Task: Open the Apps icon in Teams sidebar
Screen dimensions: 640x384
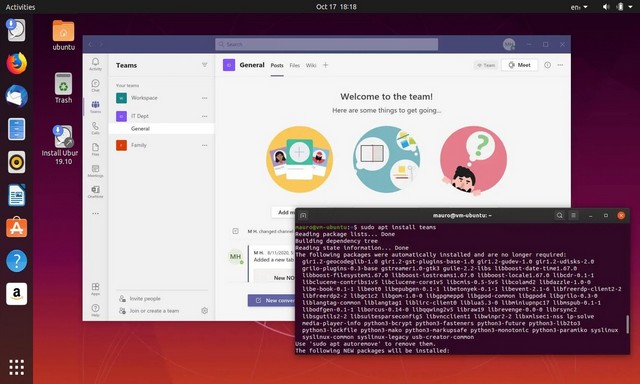Action: point(95,289)
